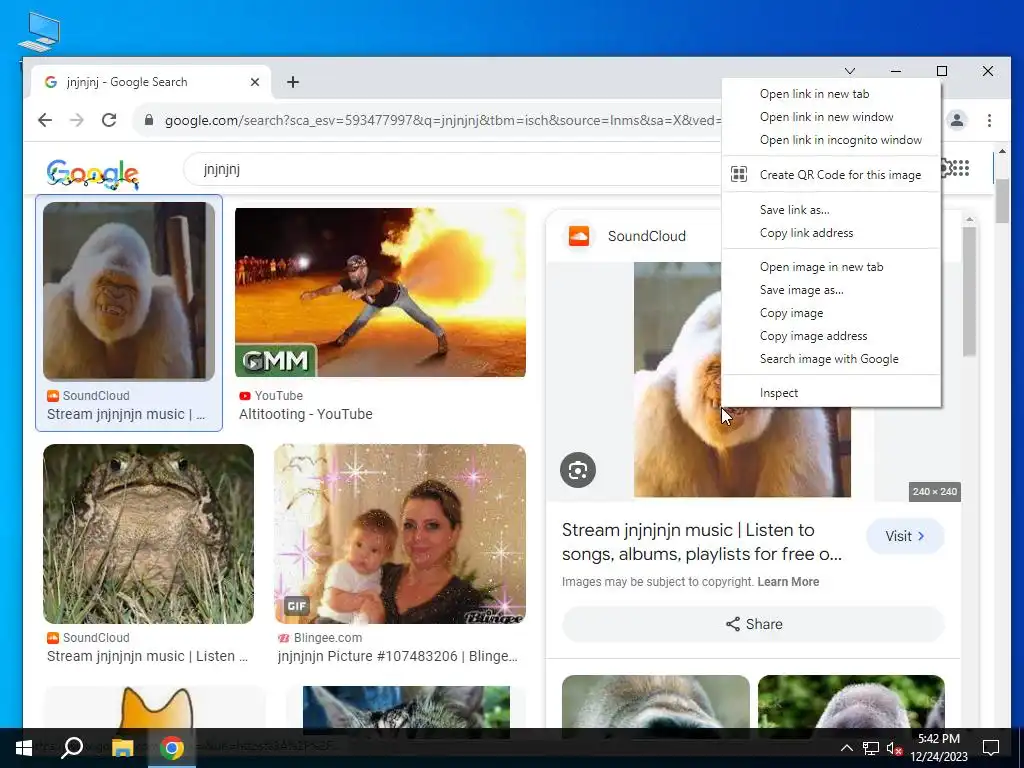Viewport: 1024px width, 768px height.
Task: Click the 240 × 240 size badge
Action: click(935, 492)
